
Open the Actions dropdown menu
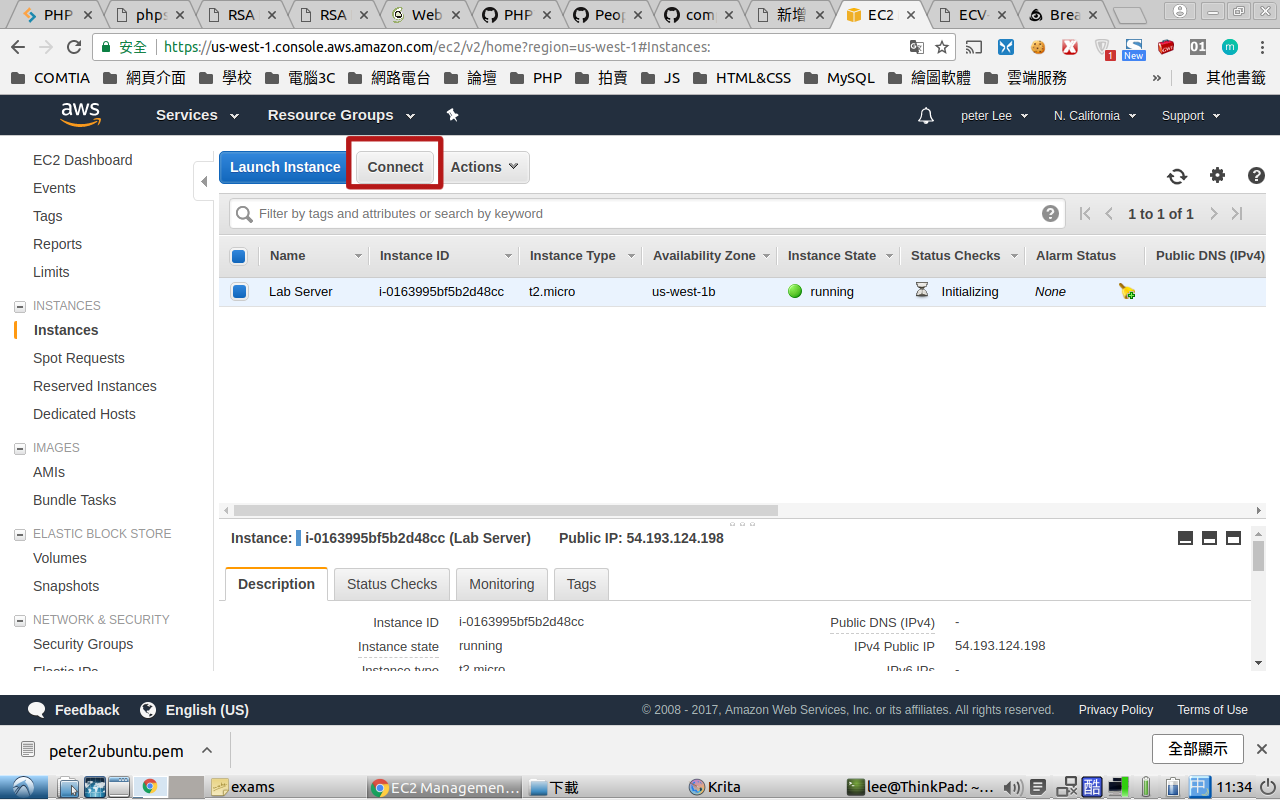click(484, 167)
